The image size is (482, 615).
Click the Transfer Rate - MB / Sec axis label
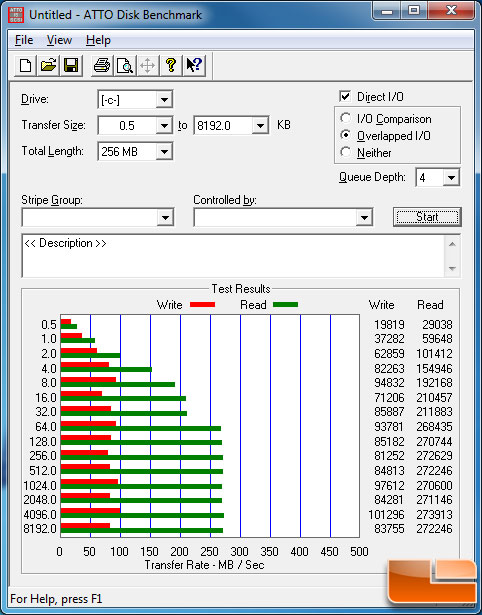(204, 565)
